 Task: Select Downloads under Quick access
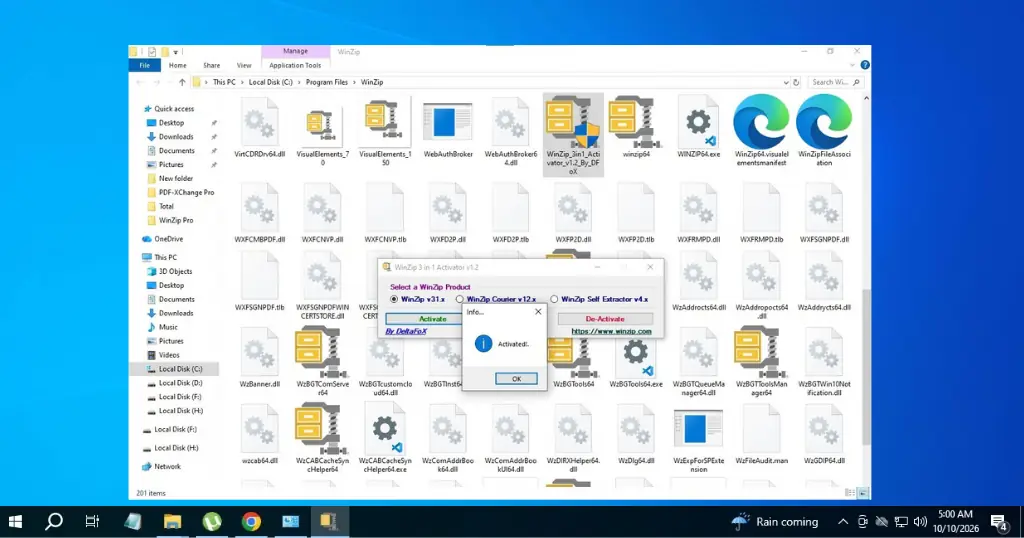tap(176, 136)
